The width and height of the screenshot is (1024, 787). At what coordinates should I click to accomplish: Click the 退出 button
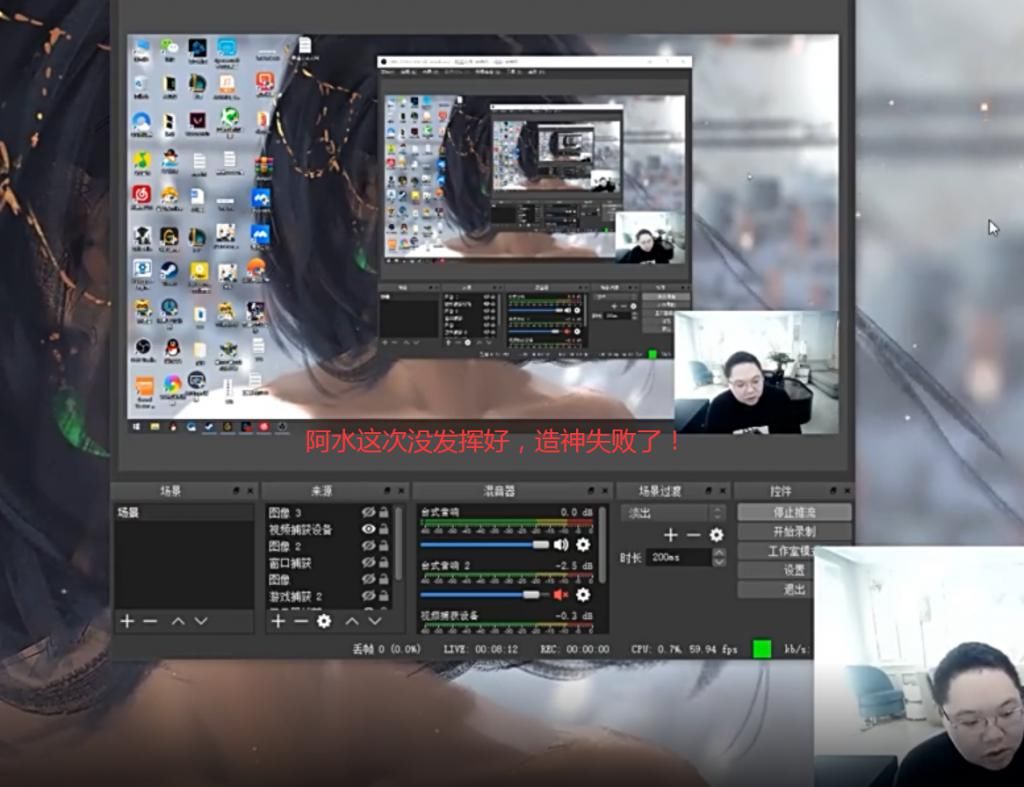tap(776, 589)
